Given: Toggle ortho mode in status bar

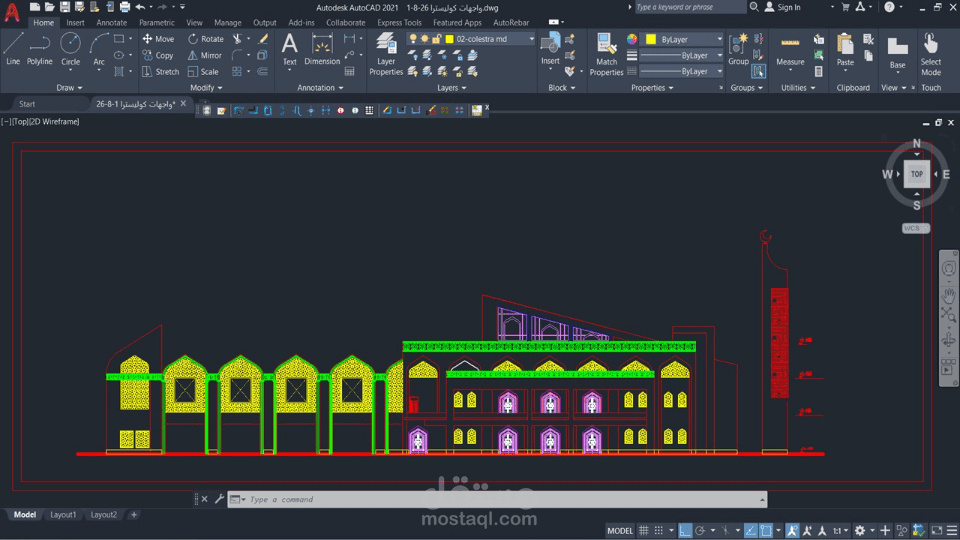Looking at the screenshot, I should 684,530.
